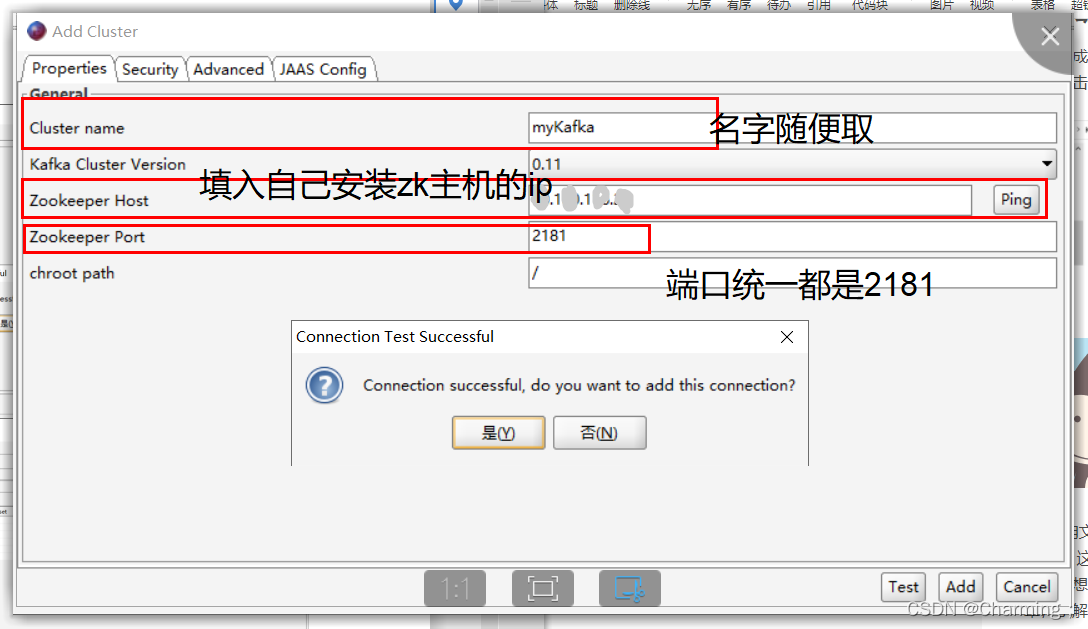Confirm the connection by clicking 是(Y)

point(498,433)
